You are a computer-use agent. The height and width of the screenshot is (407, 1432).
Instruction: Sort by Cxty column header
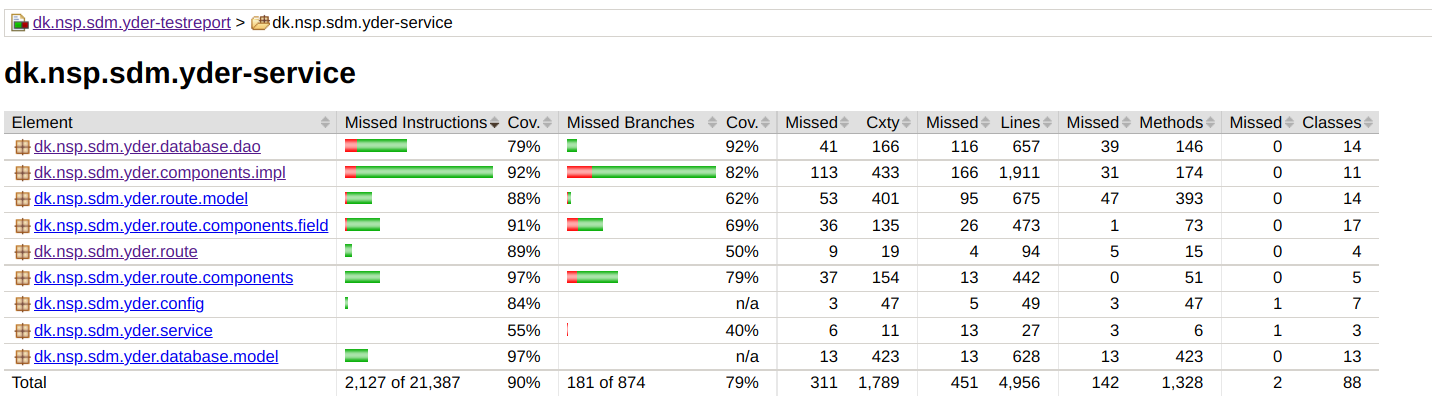point(882,122)
